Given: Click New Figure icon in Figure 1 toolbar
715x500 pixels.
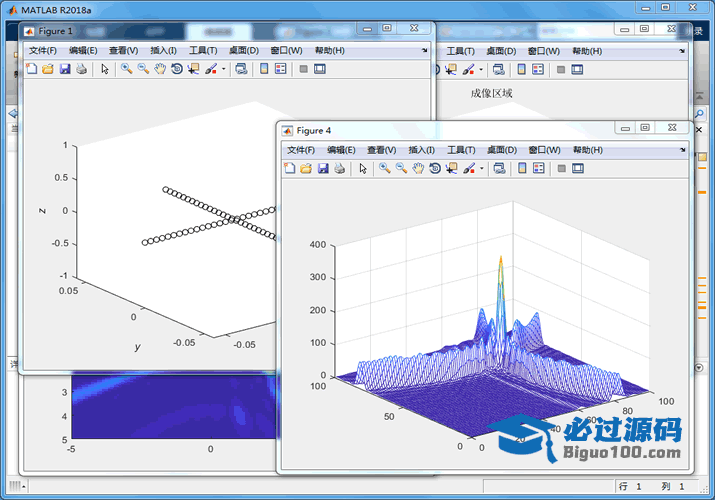Looking at the screenshot, I should pos(31,69).
